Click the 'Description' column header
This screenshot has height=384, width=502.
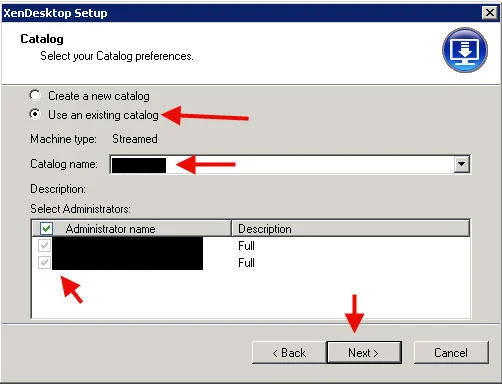click(350, 229)
